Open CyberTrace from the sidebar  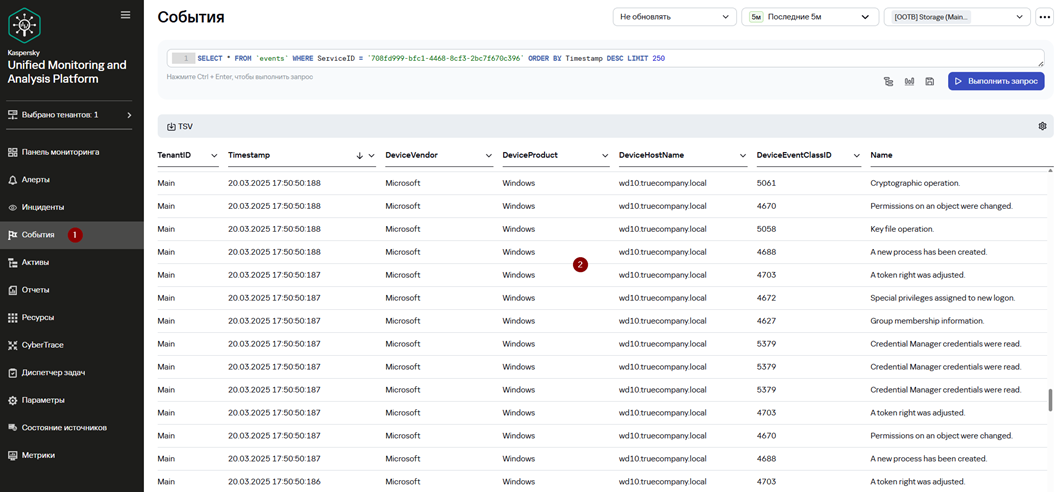click(72, 345)
